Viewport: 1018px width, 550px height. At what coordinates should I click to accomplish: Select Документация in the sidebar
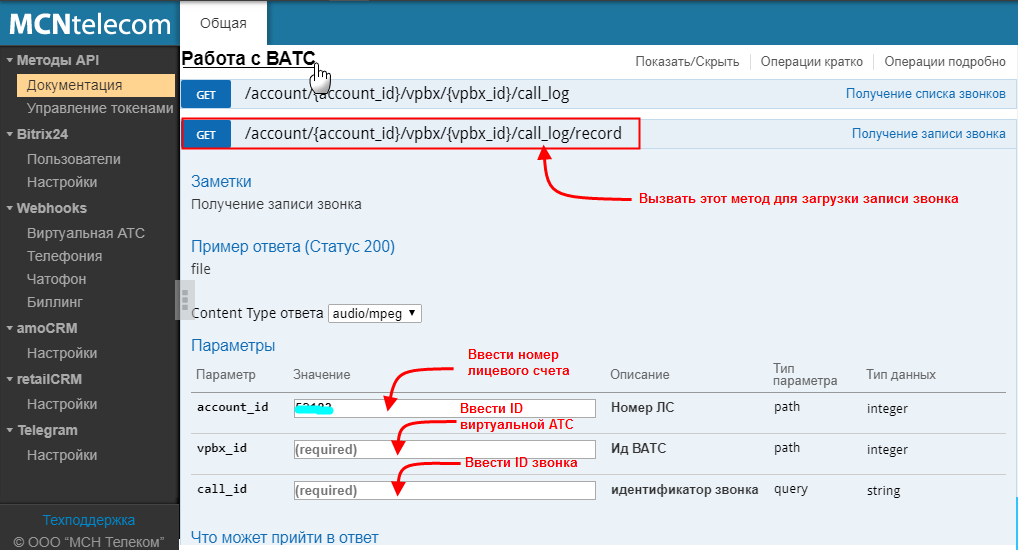[96, 85]
